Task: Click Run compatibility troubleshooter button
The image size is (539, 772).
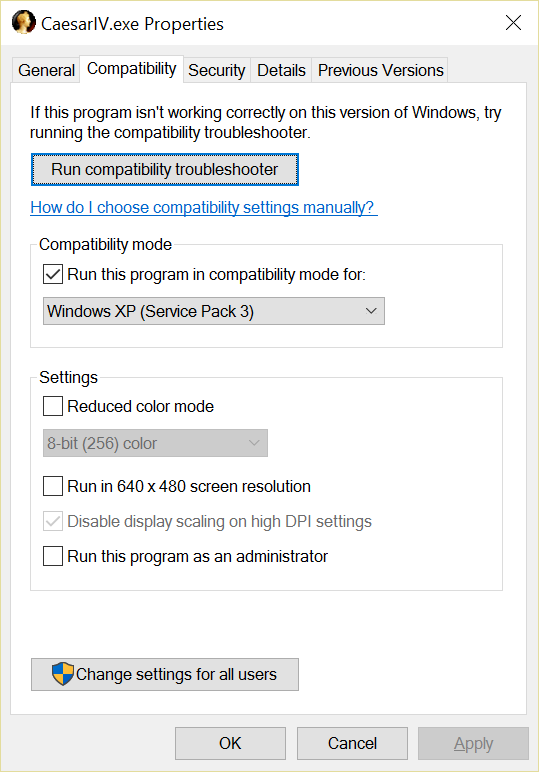Action: [165, 169]
